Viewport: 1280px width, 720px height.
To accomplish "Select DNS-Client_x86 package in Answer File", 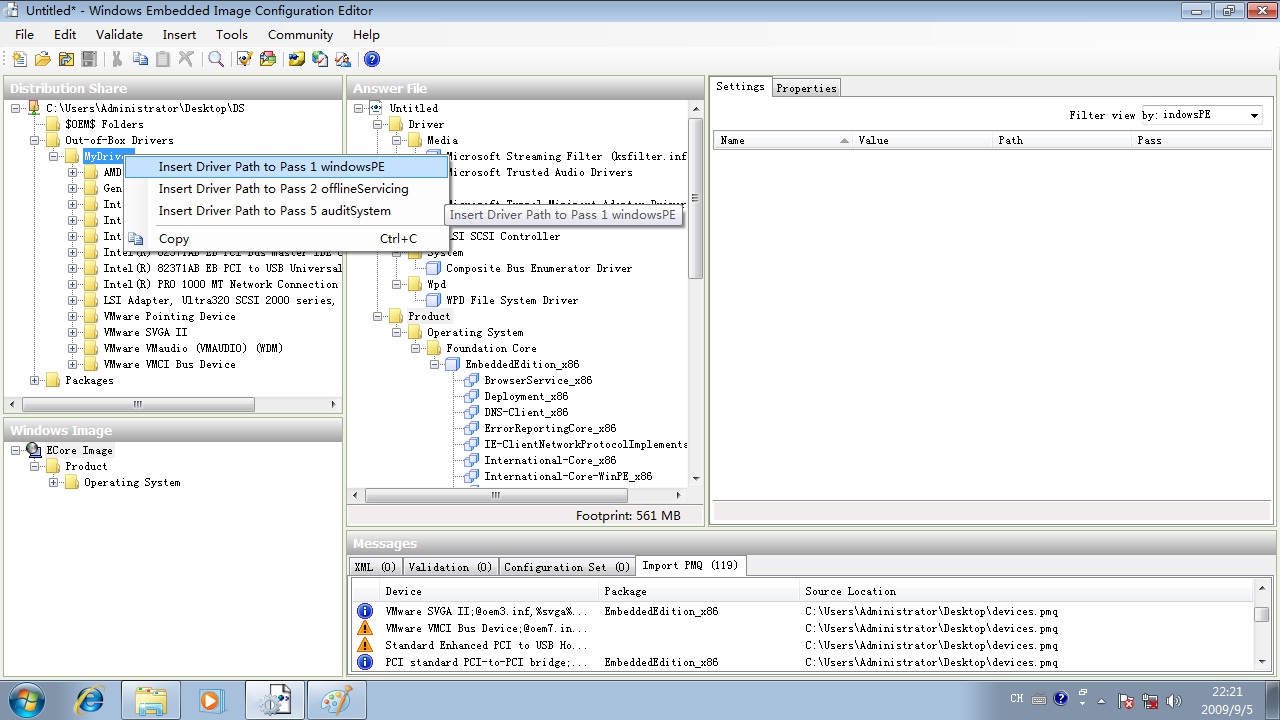I will (526, 412).
